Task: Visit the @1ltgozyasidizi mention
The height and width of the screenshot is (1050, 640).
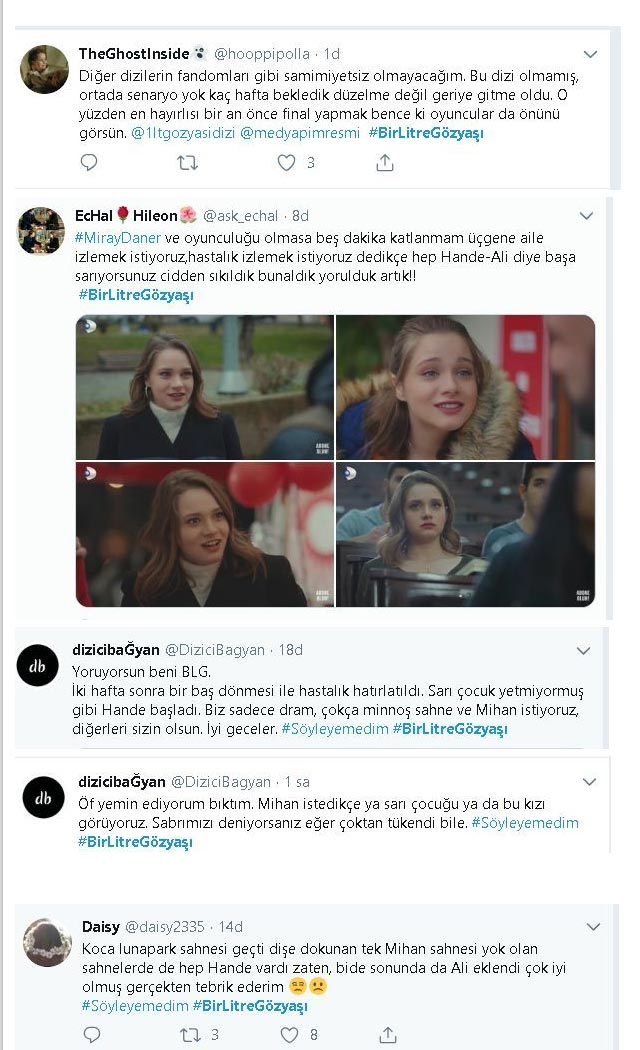Action: point(183,133)
